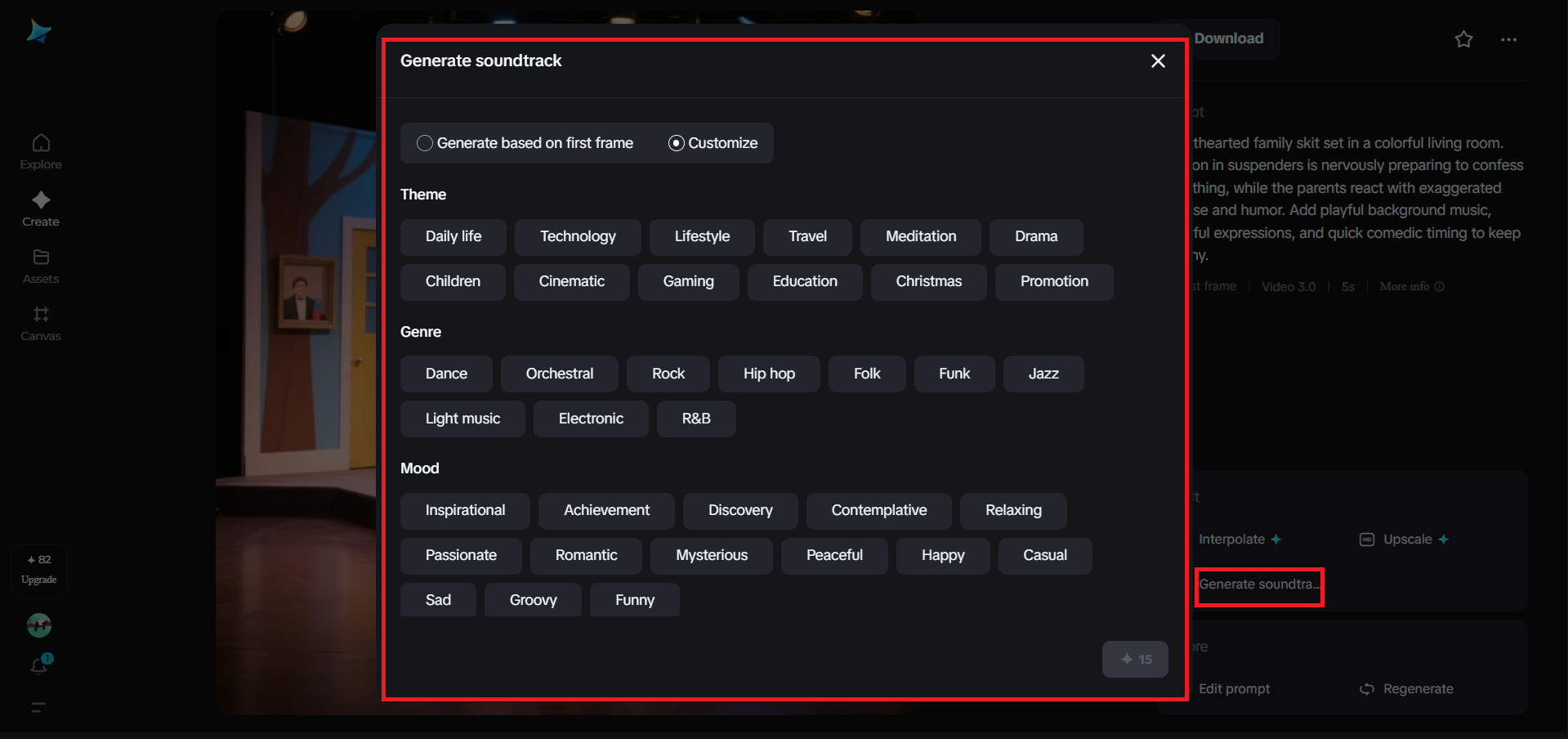Choose the Edit prompt option
The width and height of the screenshot is (1568, 739).
(x=1234, y=688)
